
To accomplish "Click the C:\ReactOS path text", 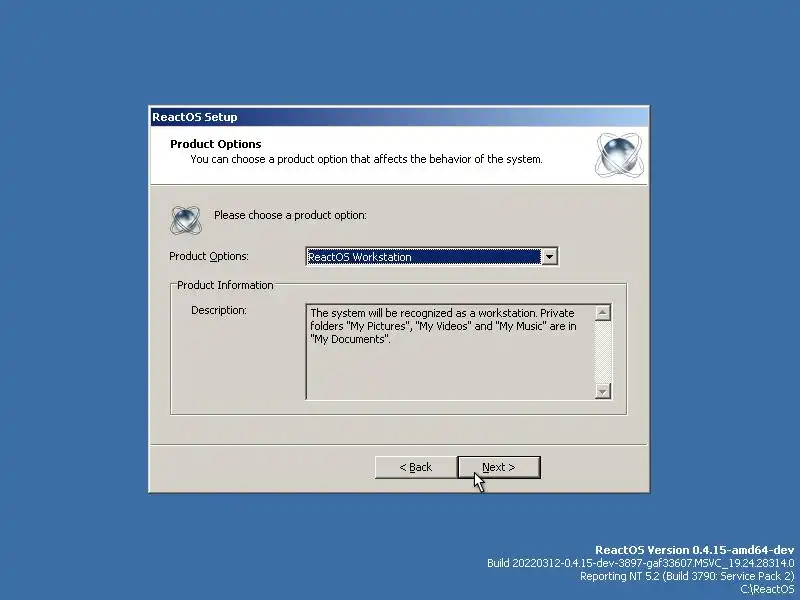I will pyautogui.click(x=767, y=589).
